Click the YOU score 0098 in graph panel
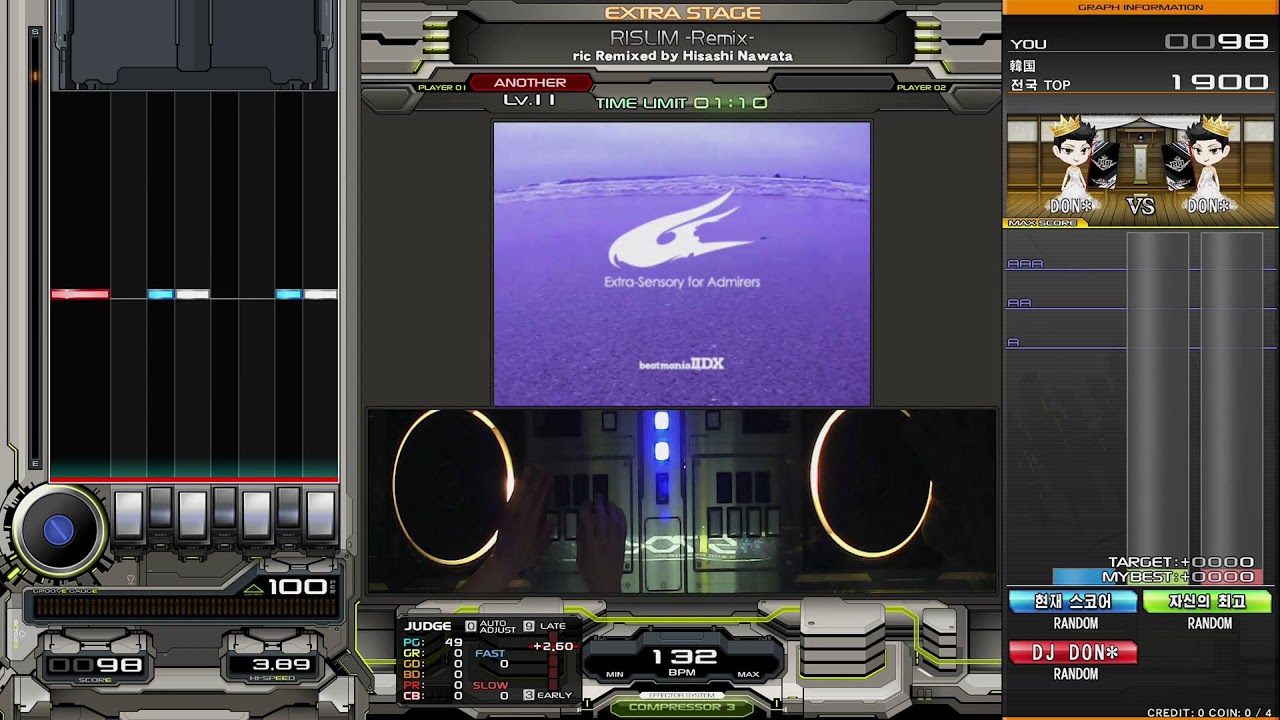 1216,42
